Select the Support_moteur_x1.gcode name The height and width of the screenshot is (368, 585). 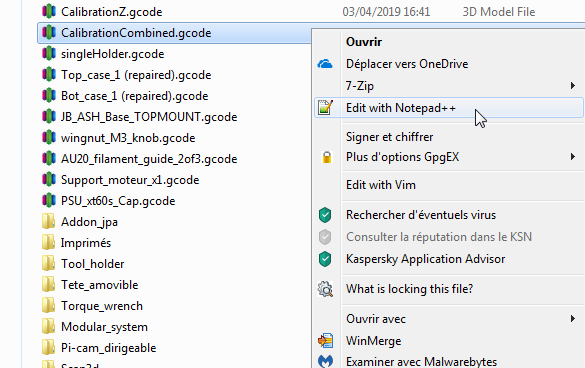130,180
